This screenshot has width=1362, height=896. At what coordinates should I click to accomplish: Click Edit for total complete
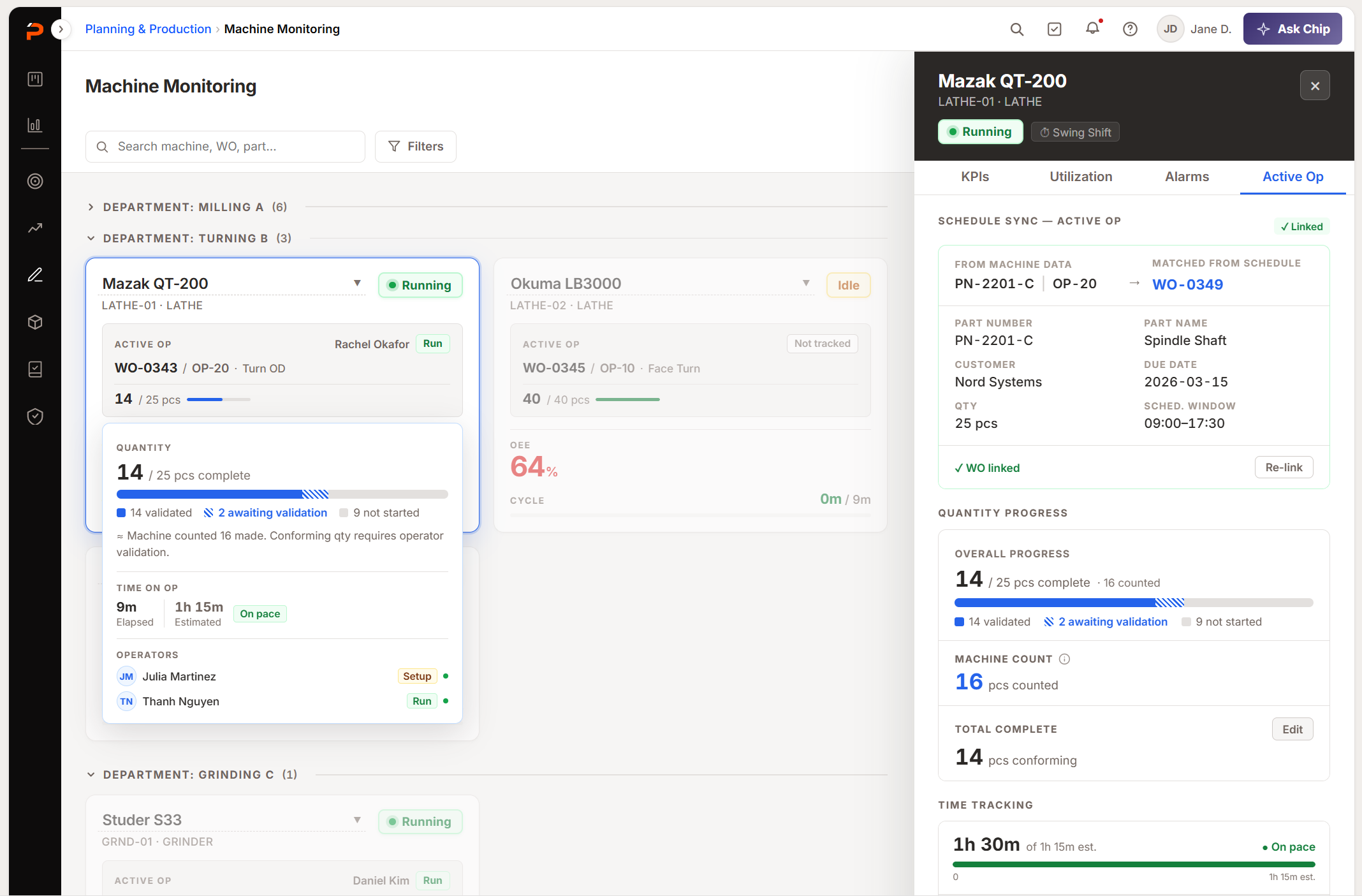pos(1292,730)
